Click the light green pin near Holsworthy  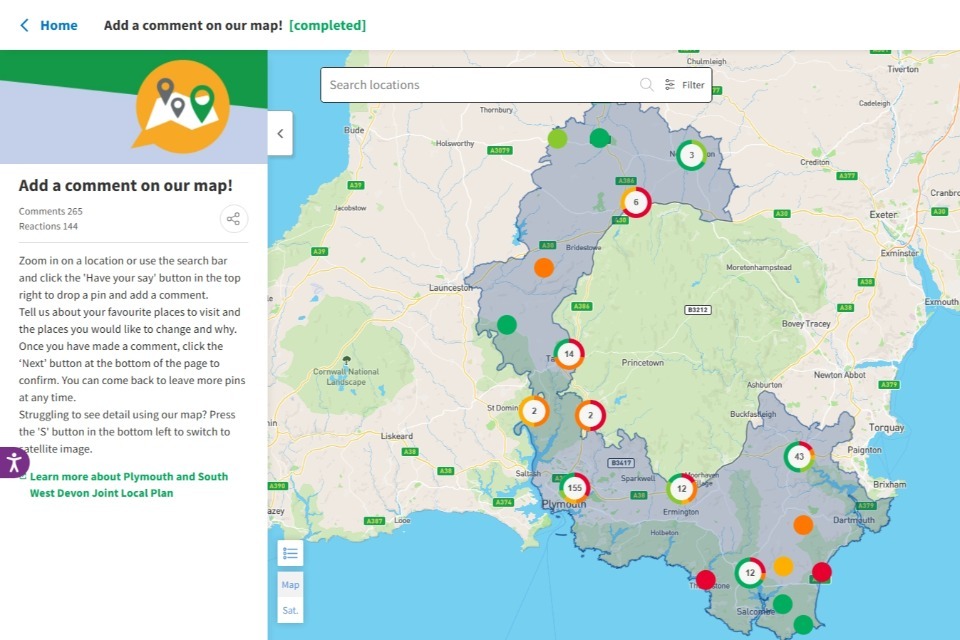(x=558, y=138)
